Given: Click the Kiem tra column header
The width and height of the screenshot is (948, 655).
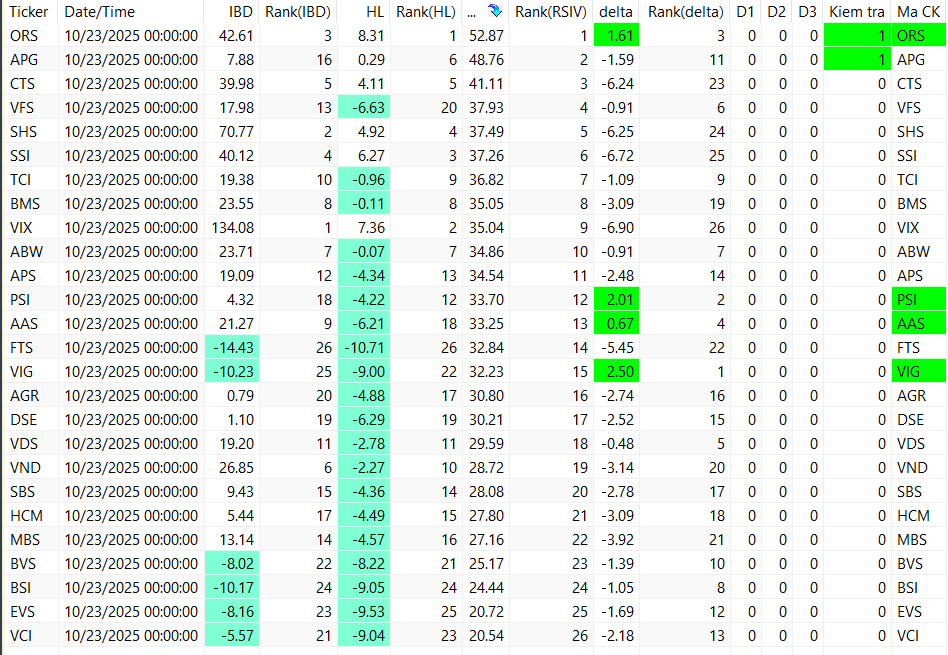Looking at the screenshot, I should coord(857,11).
